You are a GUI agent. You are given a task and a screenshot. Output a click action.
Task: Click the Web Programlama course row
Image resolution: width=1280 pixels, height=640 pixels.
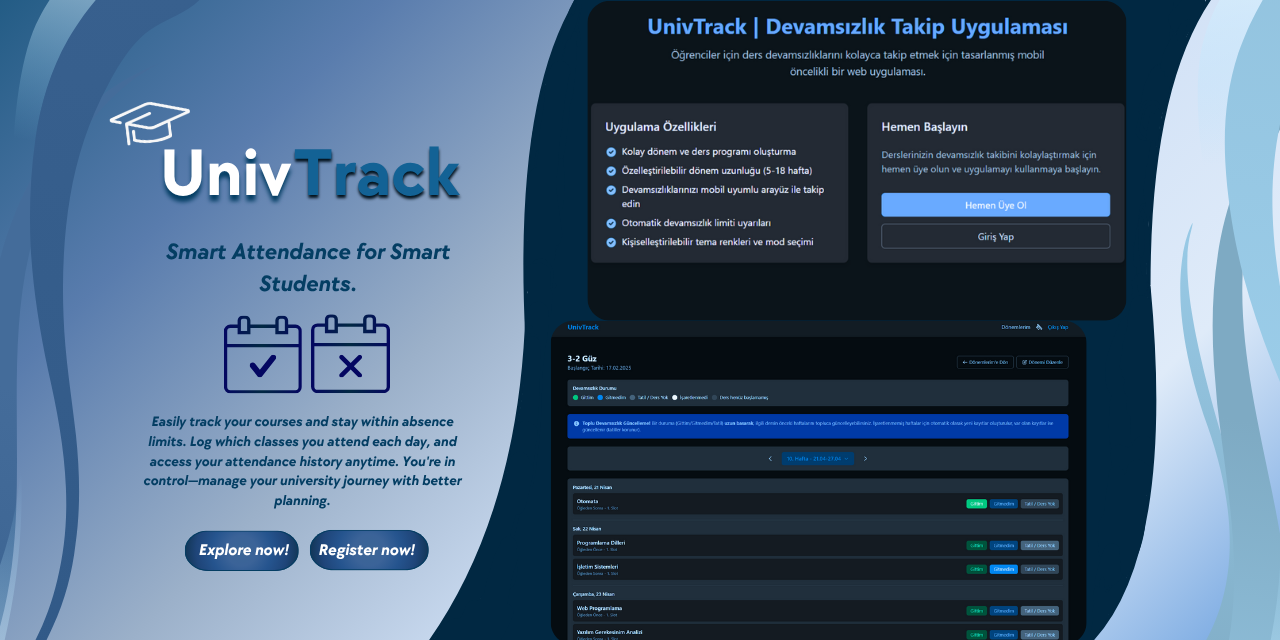click(x=818, y=611)
